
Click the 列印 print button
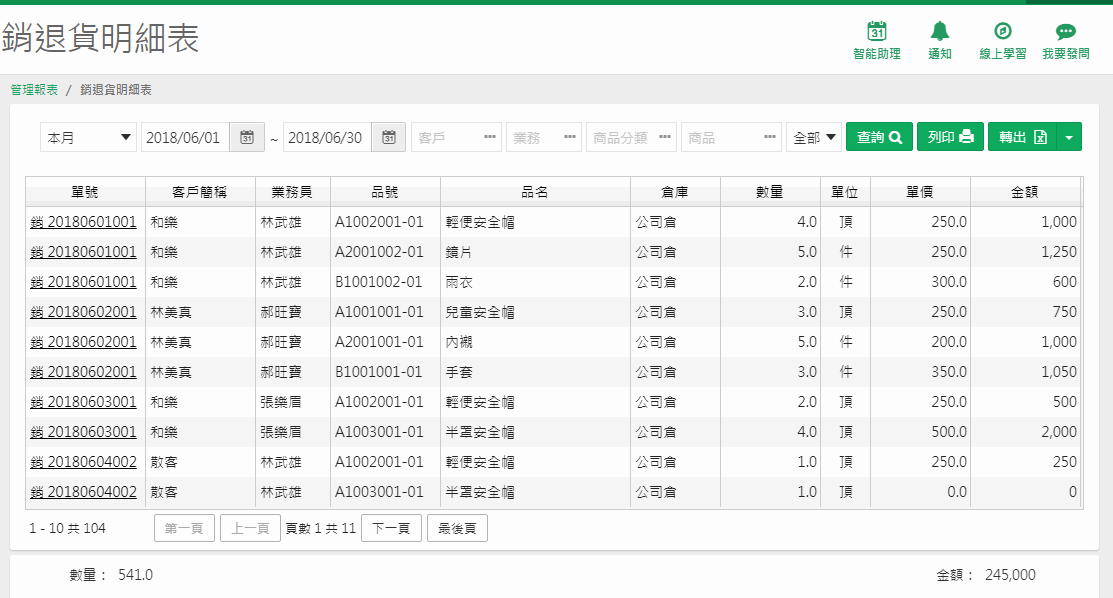click(950, 137)
